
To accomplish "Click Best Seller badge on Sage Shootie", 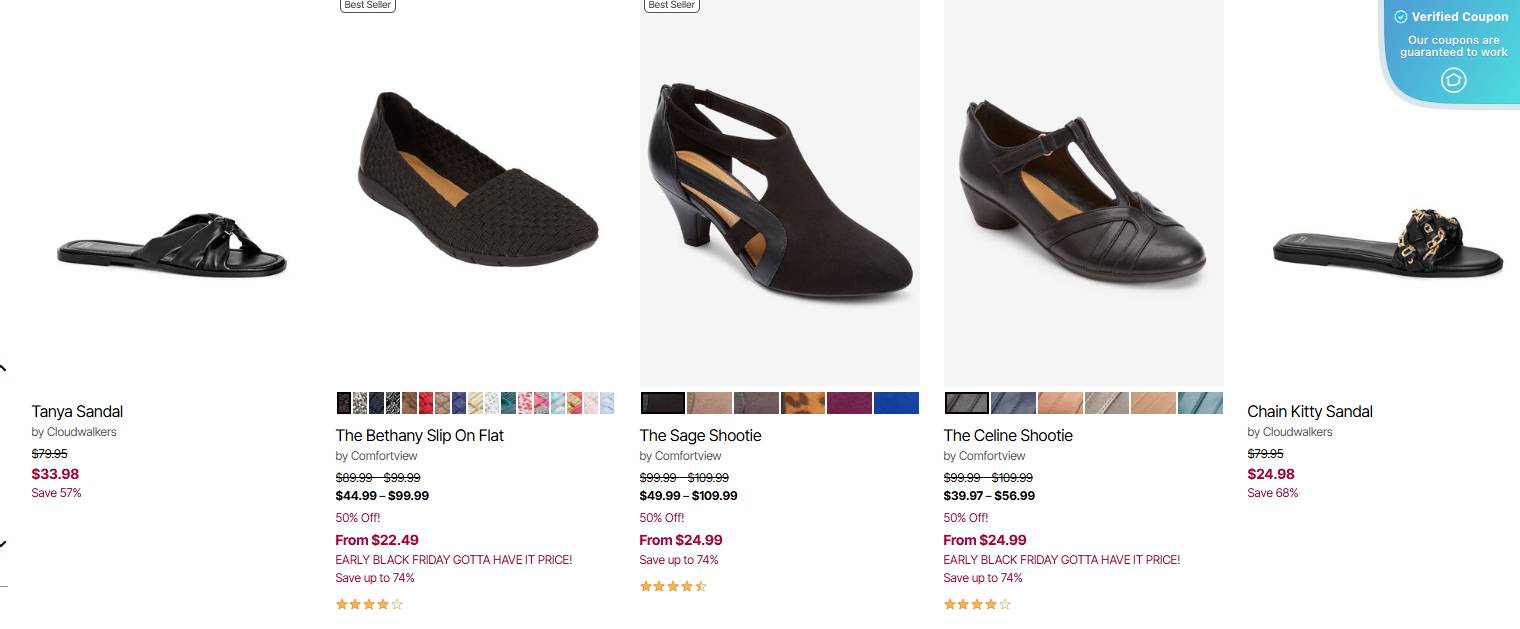I will pos(672,5).
